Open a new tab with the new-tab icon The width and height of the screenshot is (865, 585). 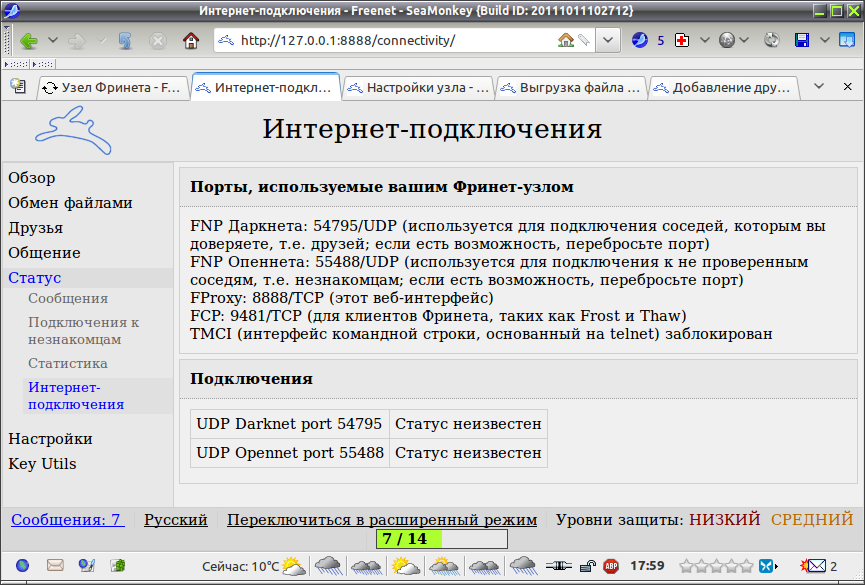(x=18, y=86)
